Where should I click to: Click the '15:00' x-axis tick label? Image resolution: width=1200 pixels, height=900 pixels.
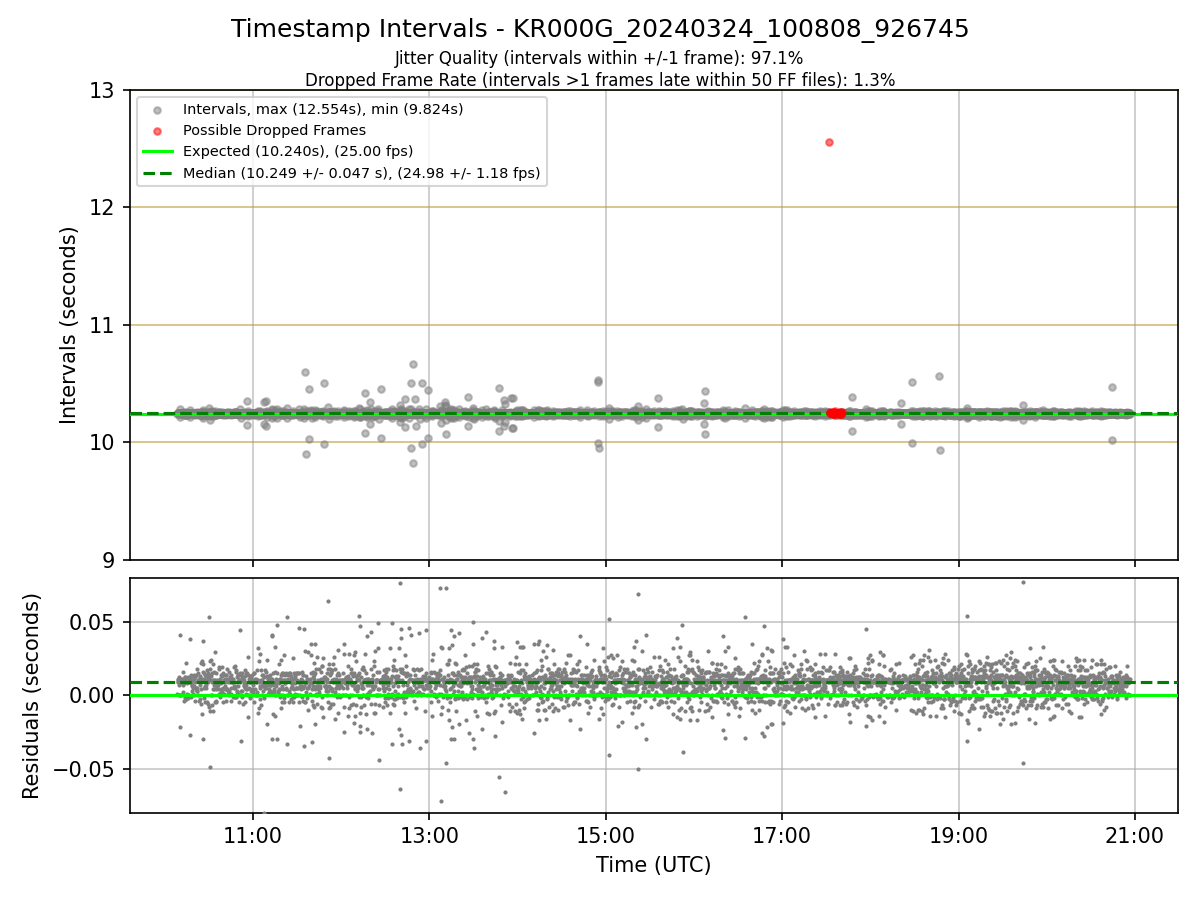(606, 836)
